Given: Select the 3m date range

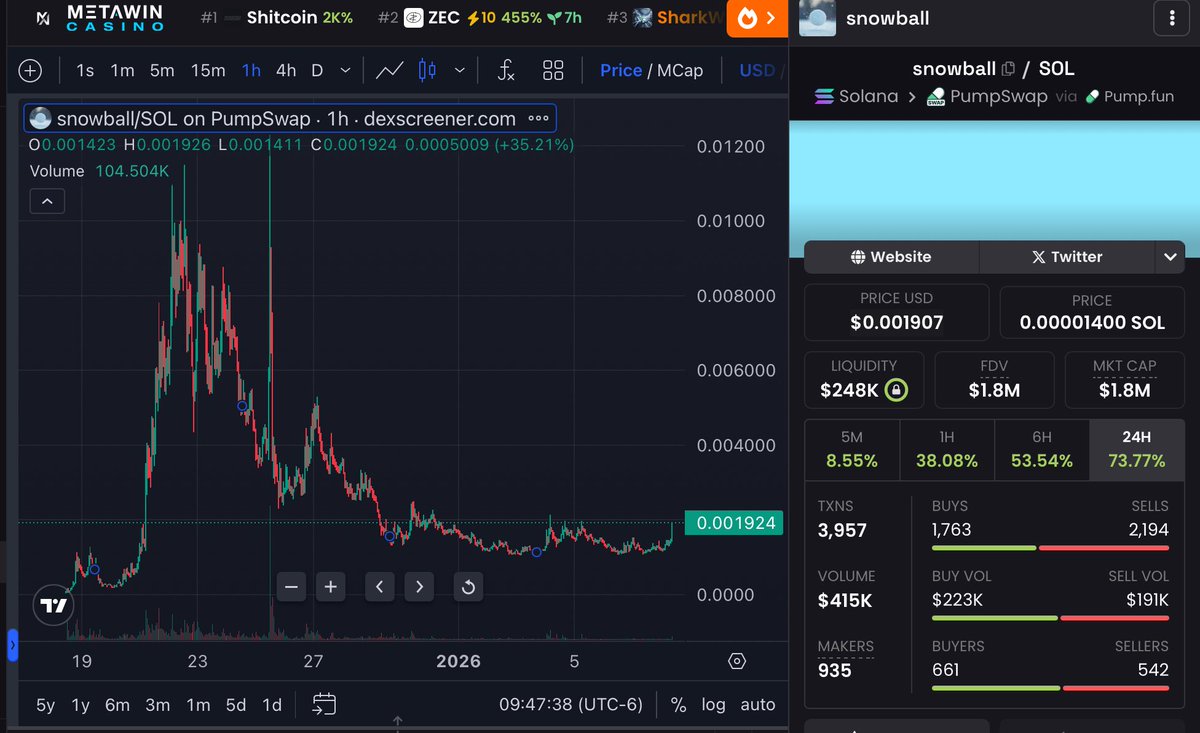Looking at the screenshot, I should pyautogui.click(x=157, y=705).
